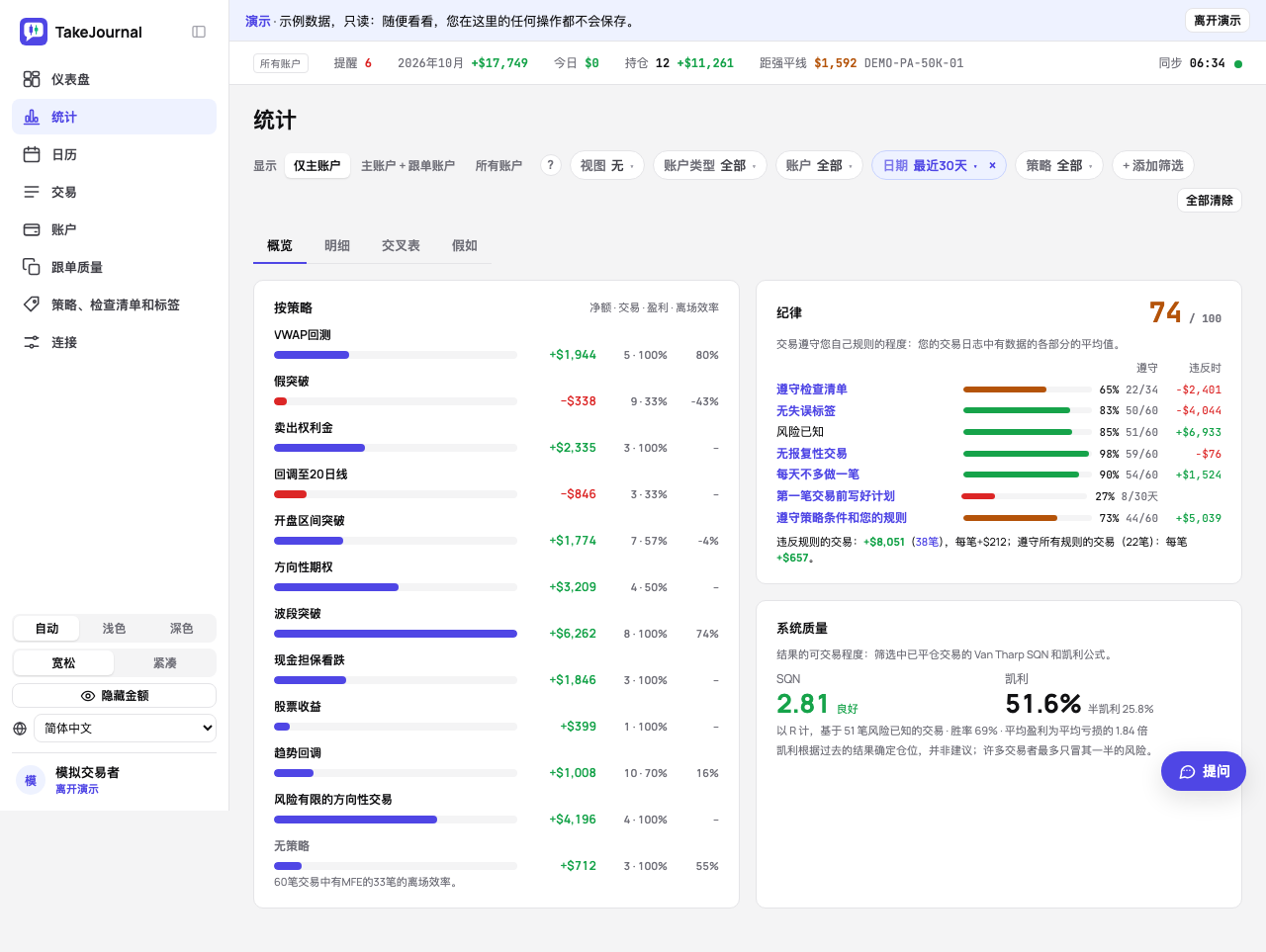This screenshot has height=952, width=1266.
Task: Switch to the 明细 tab
Action: (x=337, y=245)
